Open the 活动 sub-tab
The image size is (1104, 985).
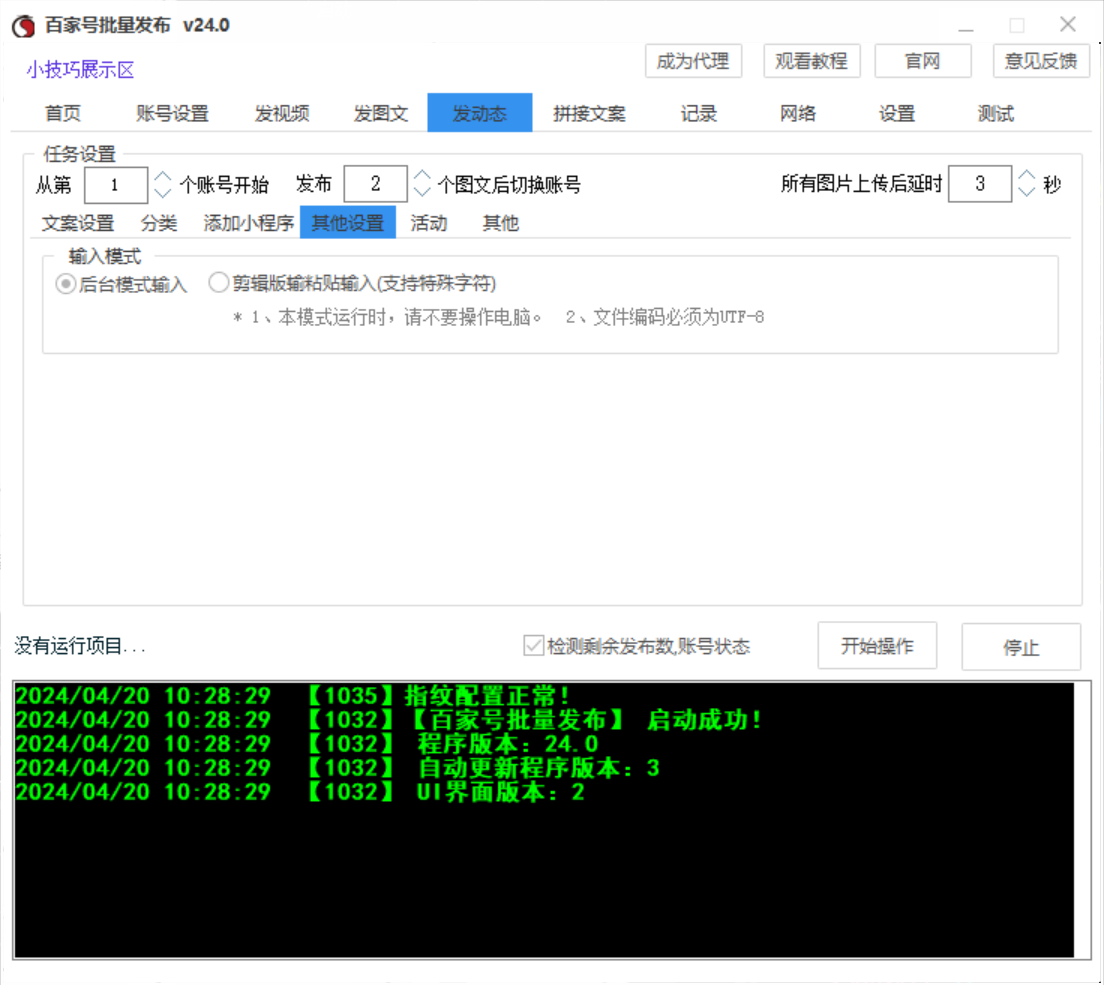[x=429, y=223]
